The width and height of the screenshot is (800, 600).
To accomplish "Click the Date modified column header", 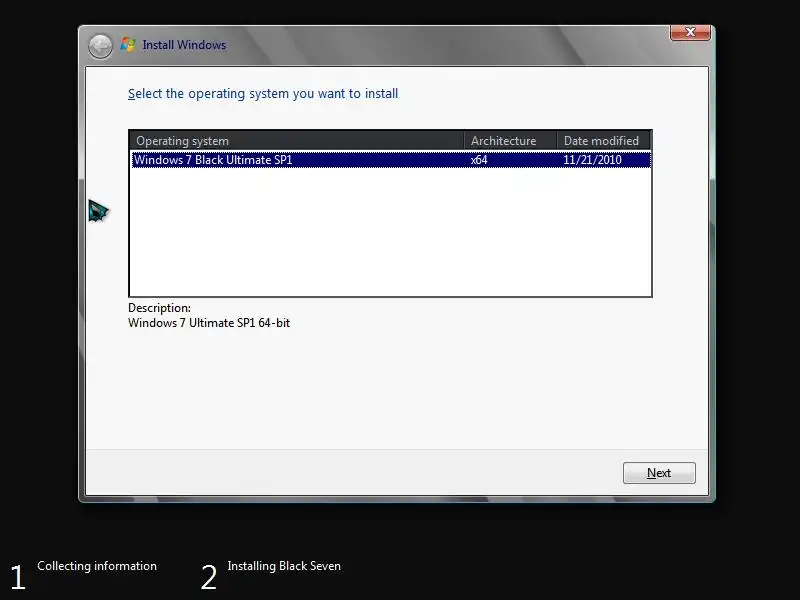I will 604,141.
